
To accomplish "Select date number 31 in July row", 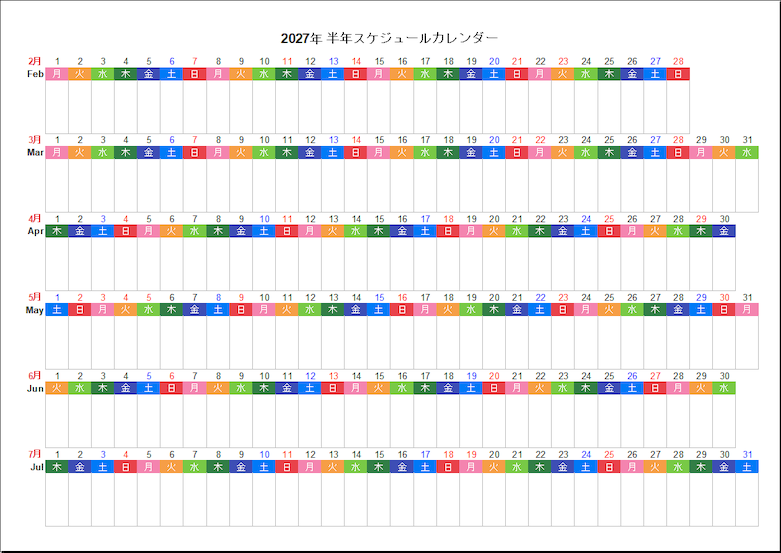I will pyautogui.click(x=747, y=454).
